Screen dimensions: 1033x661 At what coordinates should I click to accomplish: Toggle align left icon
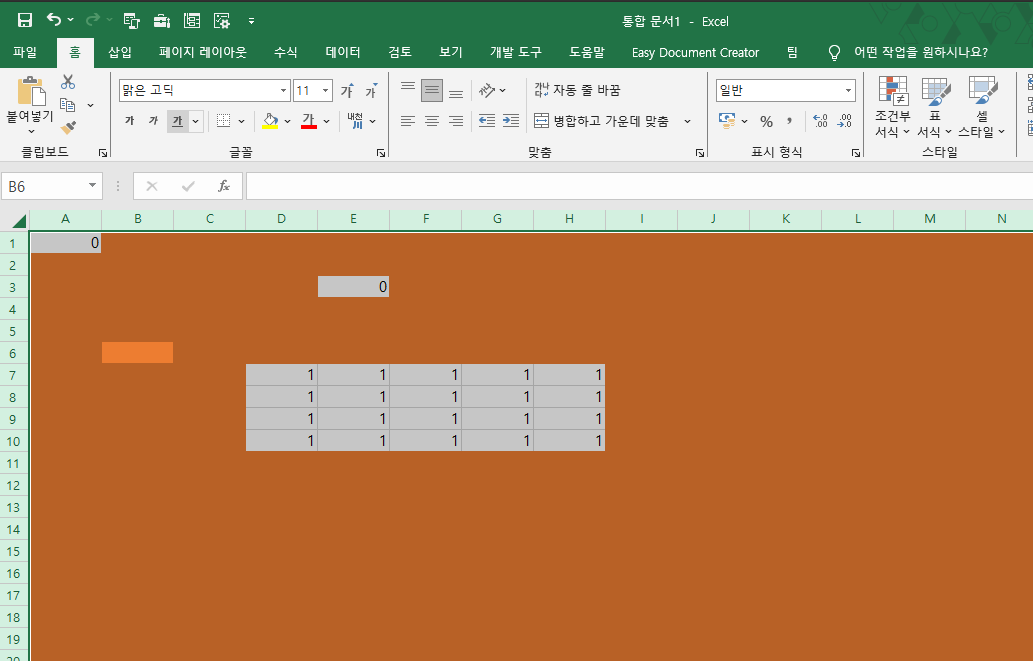click(408, 121)
